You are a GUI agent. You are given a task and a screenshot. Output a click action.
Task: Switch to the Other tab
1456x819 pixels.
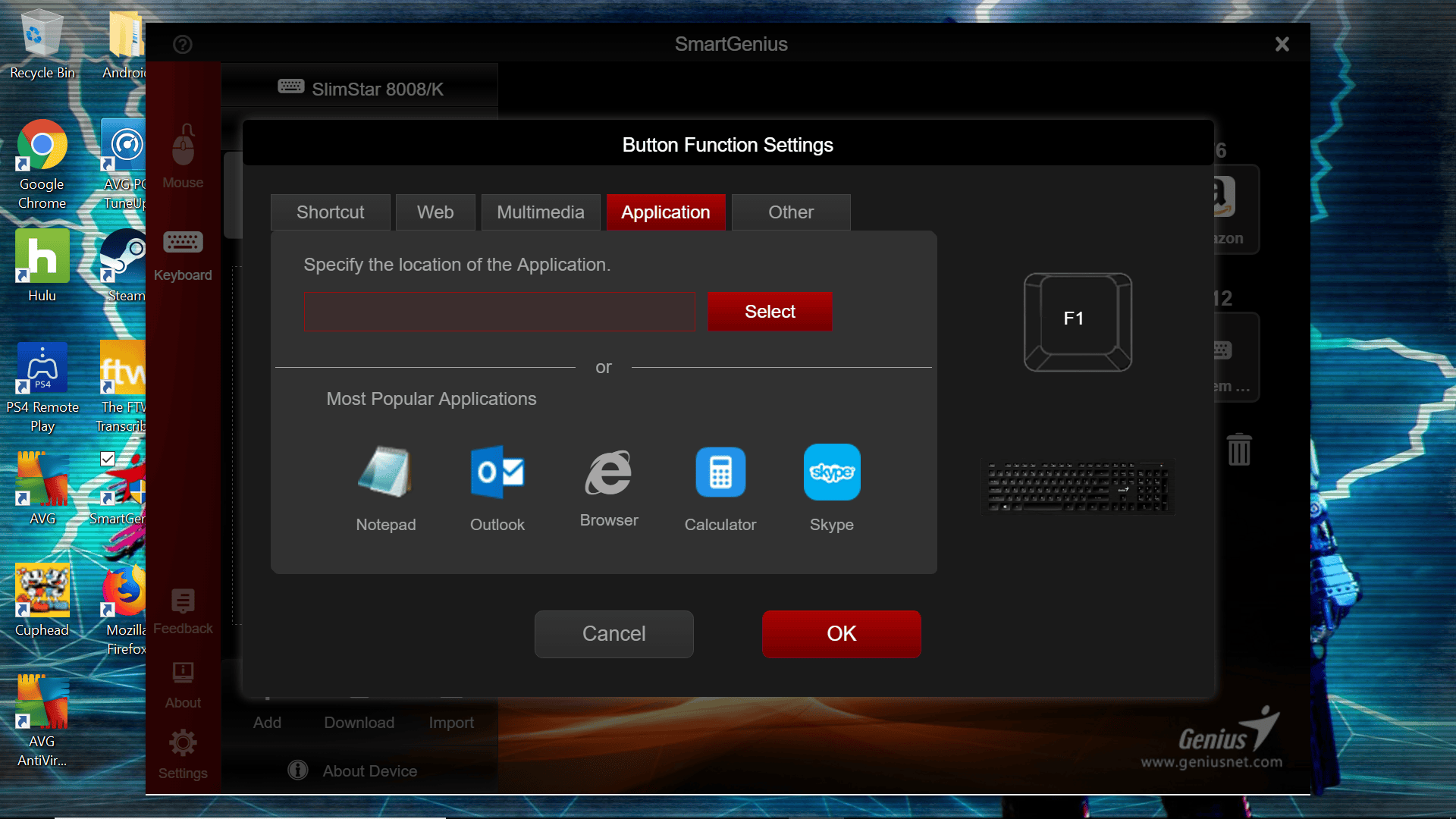(791, 212)
